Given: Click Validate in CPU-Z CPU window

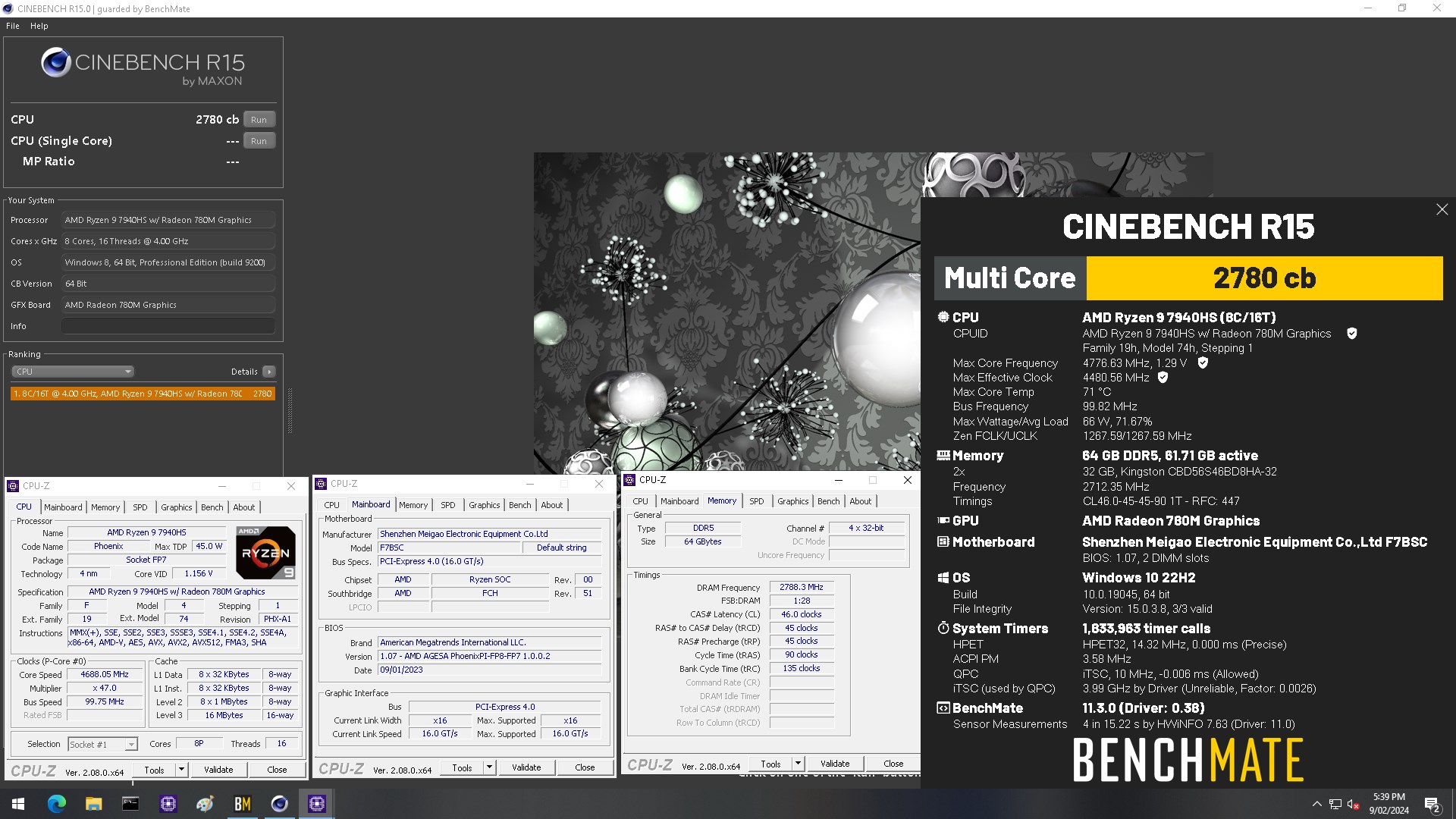Looking at the screenshot, I should coord(218,770).
